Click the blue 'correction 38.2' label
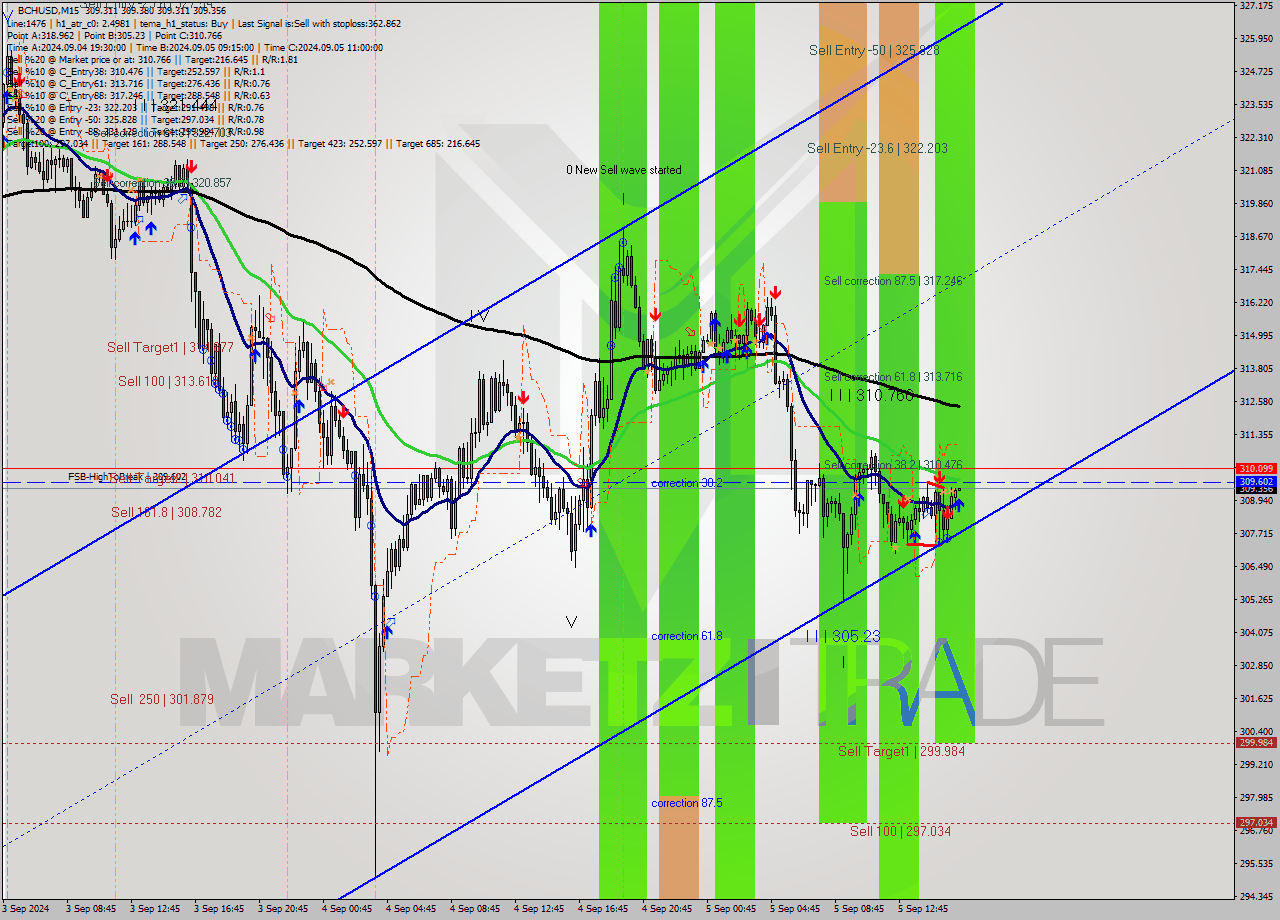Screen dimensions: 1280x920 pos(686,483)
